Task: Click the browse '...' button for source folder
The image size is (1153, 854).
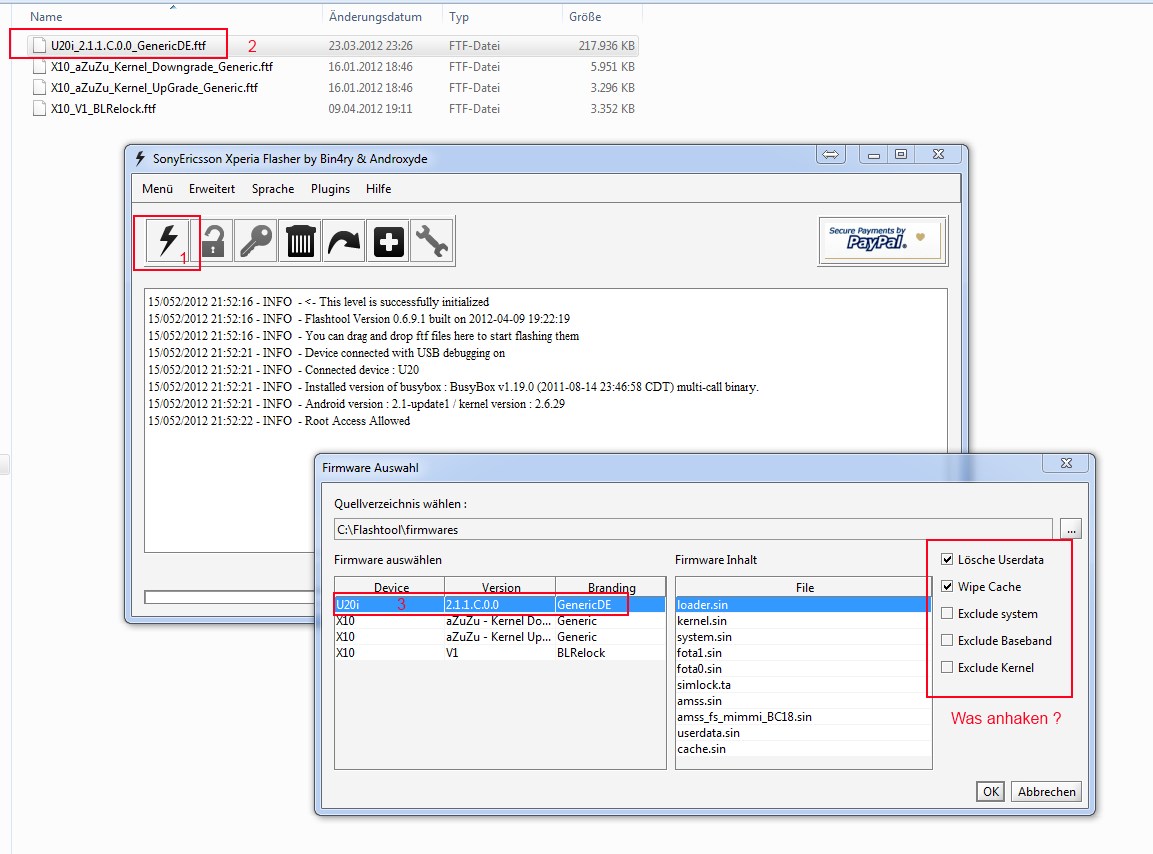Action: click(1071, 530)
